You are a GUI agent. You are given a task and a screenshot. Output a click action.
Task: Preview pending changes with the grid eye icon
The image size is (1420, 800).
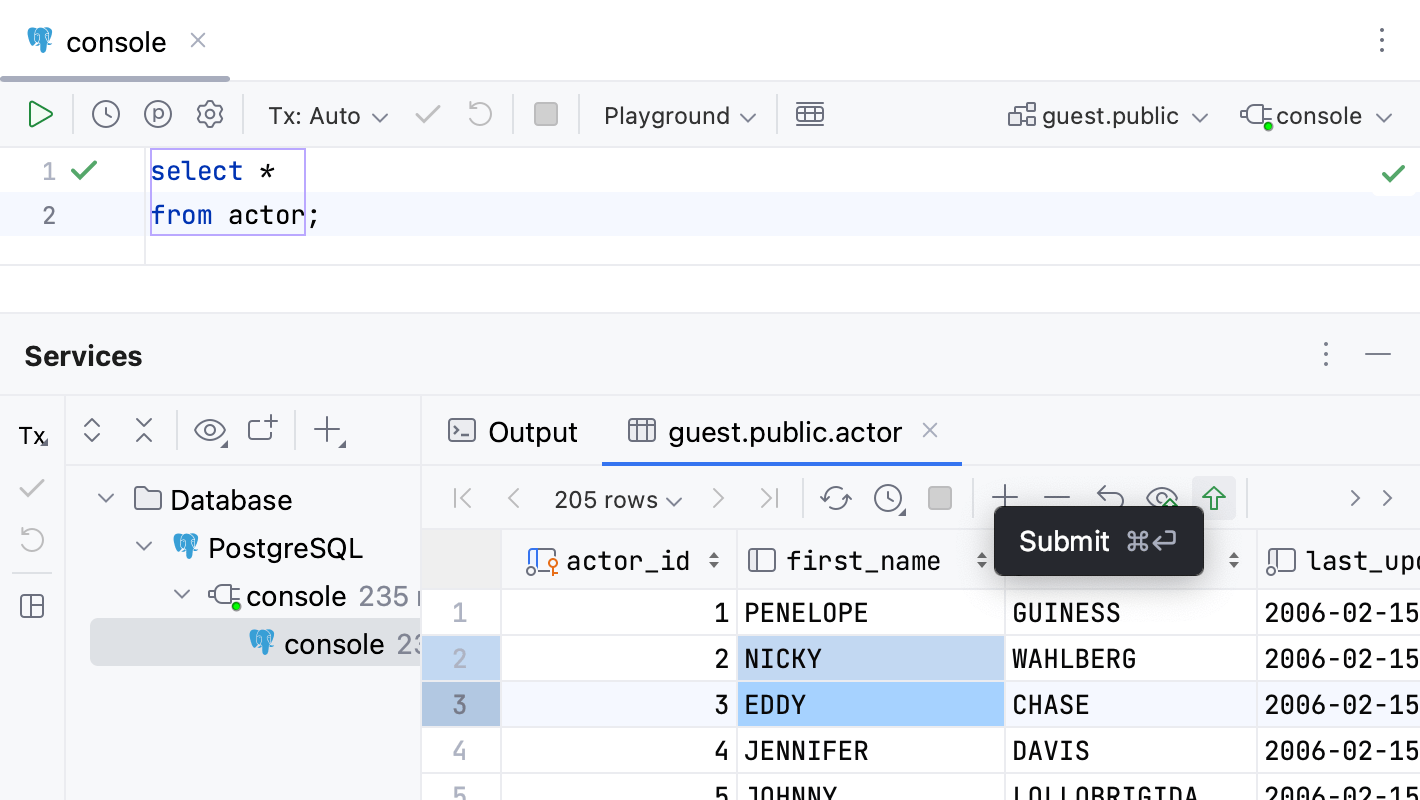point(1162,497)
